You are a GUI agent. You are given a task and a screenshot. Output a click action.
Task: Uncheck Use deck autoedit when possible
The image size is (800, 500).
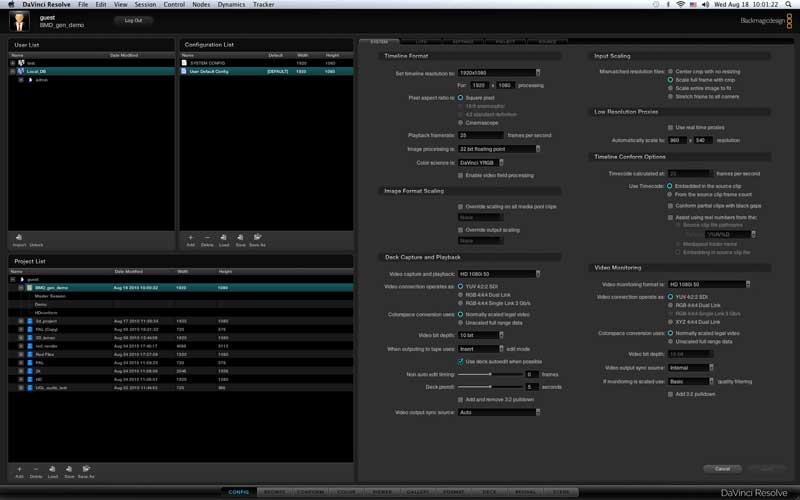(460, 361)
